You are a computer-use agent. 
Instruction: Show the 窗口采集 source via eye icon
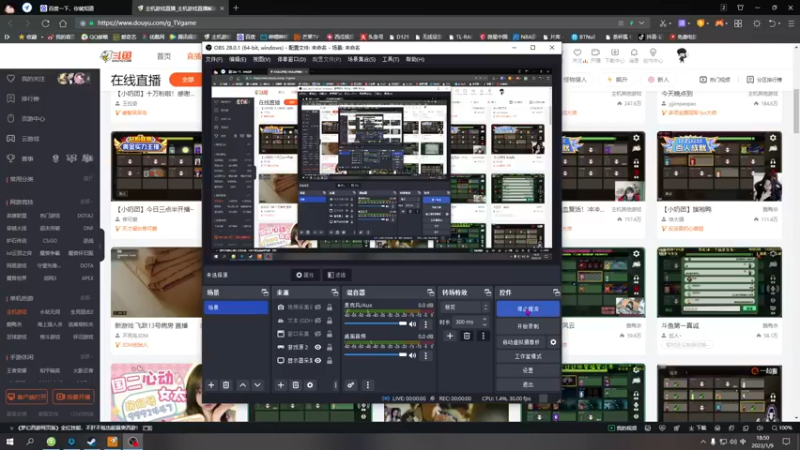tap(318, 334)
